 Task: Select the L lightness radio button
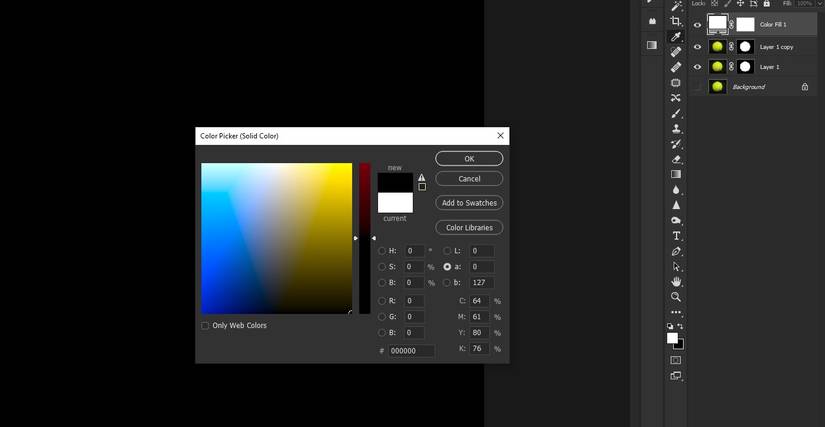click(447, 251)
